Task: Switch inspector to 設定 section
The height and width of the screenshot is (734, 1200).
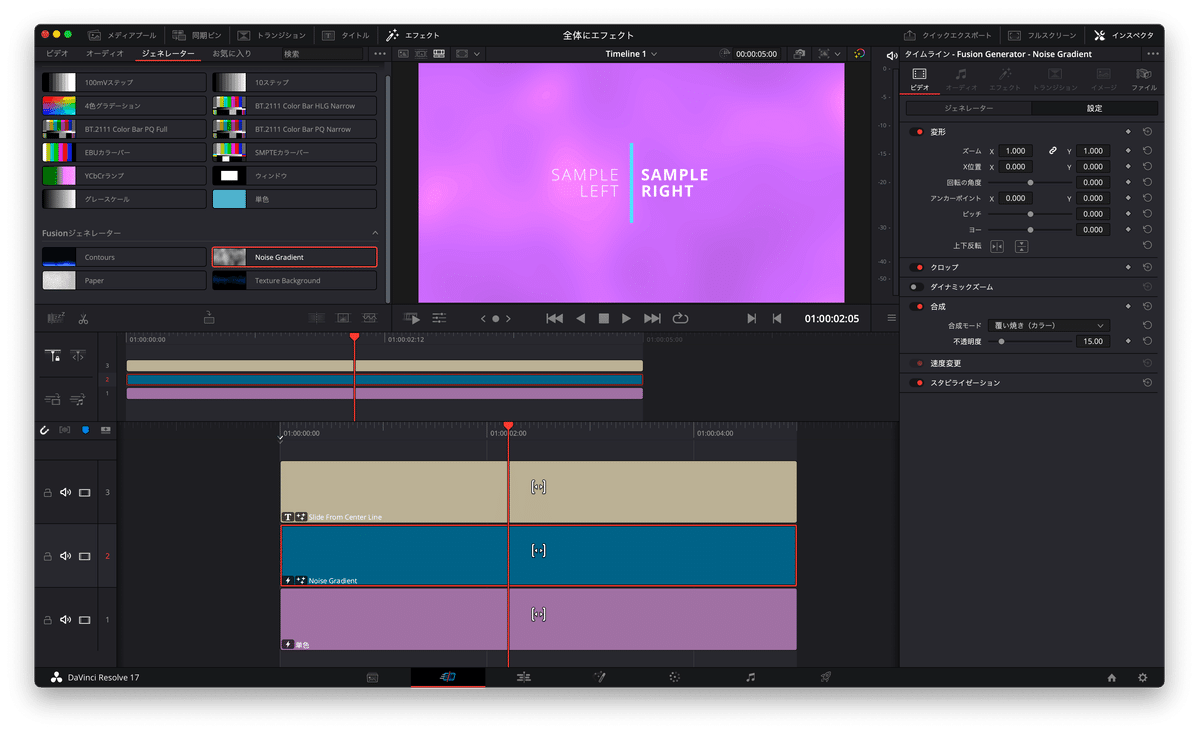Action: [x=1095, y=108]
